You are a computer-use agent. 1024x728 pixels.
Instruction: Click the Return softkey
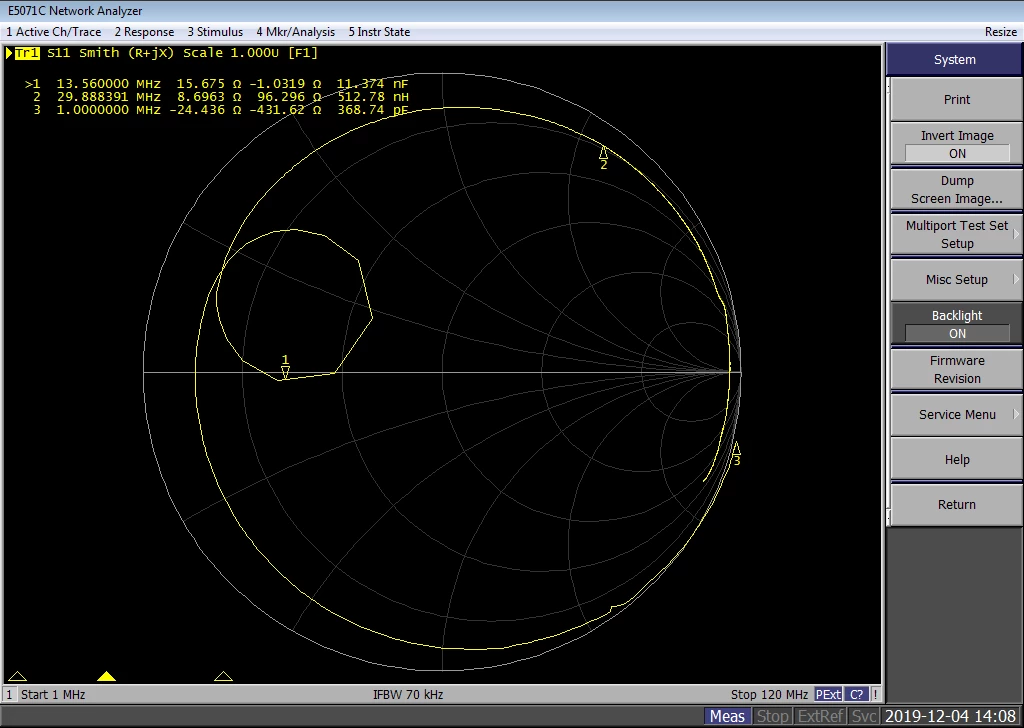(957, 505)
